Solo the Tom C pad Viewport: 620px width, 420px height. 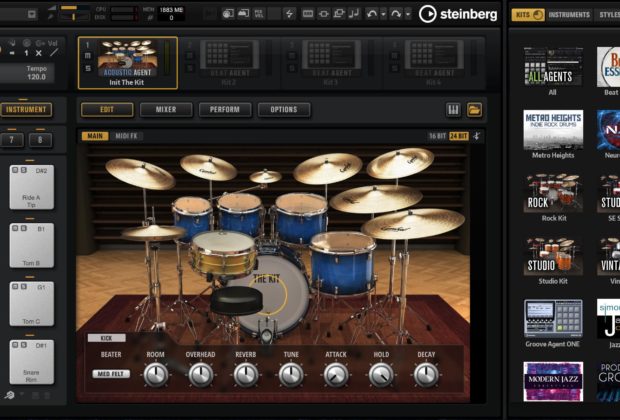(x=24, y=286)
